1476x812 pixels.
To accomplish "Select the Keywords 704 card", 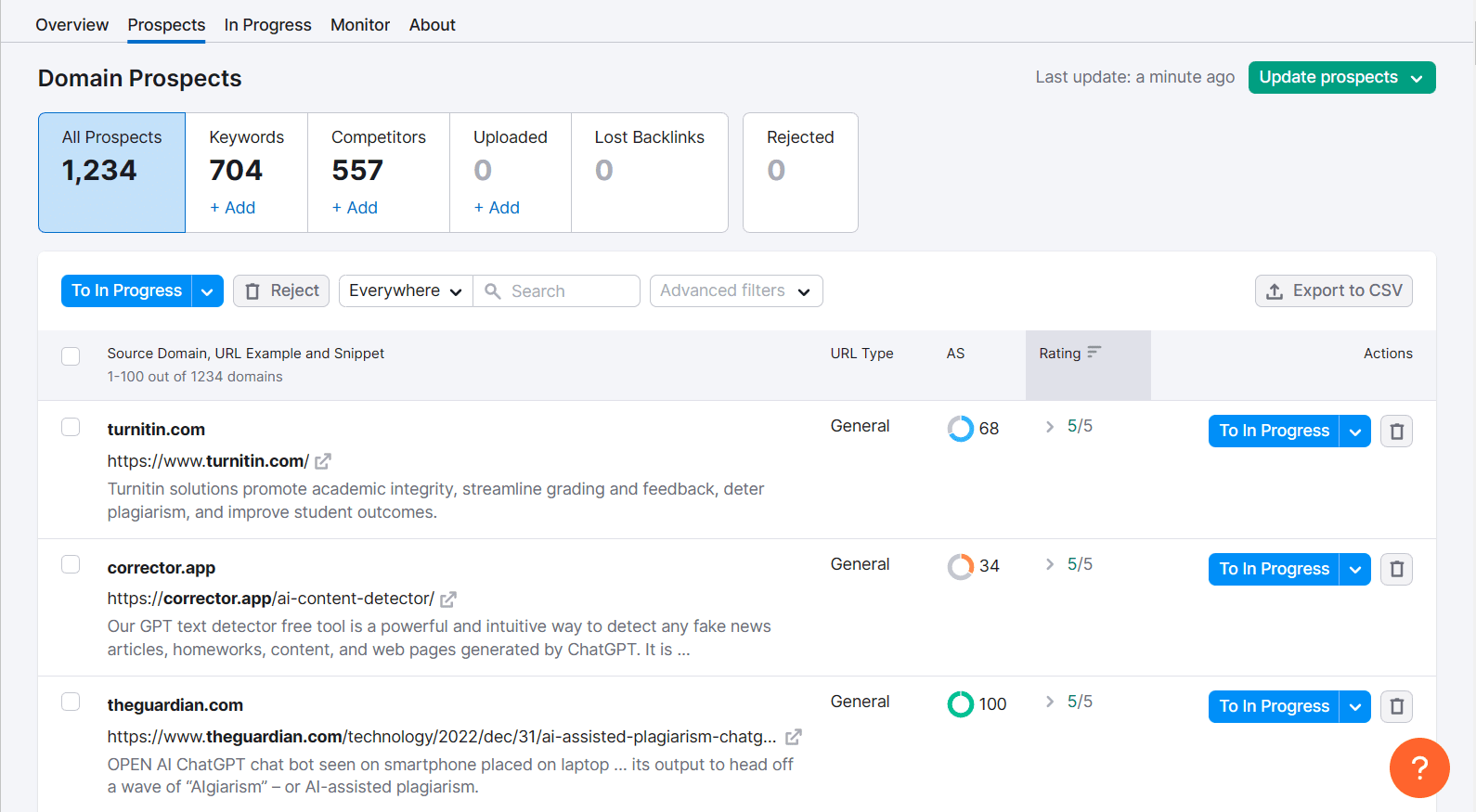I will point(247,173).
